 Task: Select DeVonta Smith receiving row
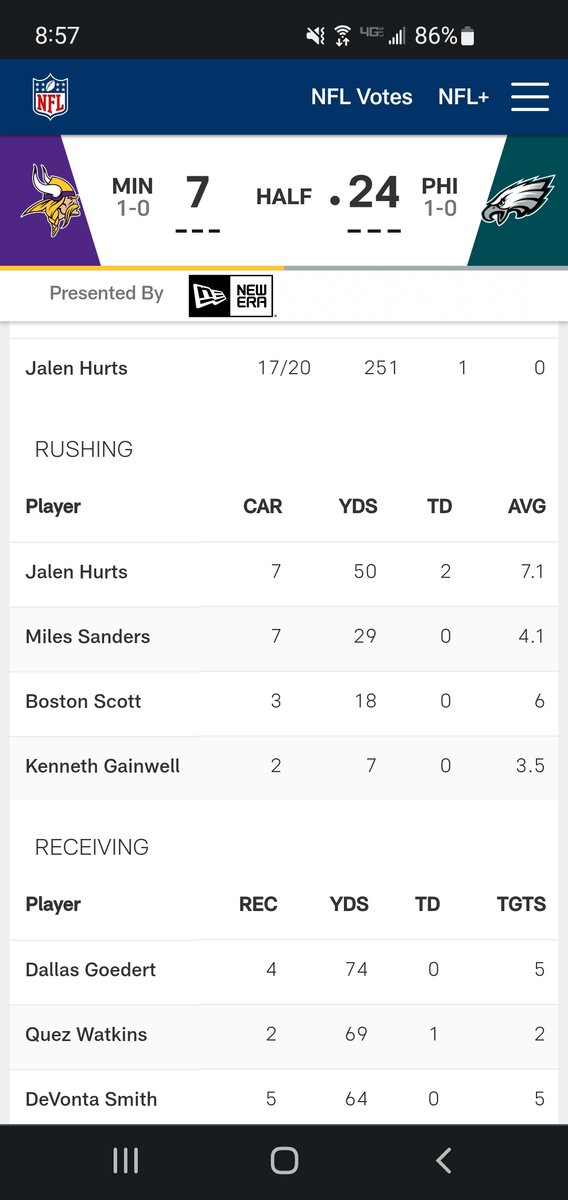coord(284,1097)
